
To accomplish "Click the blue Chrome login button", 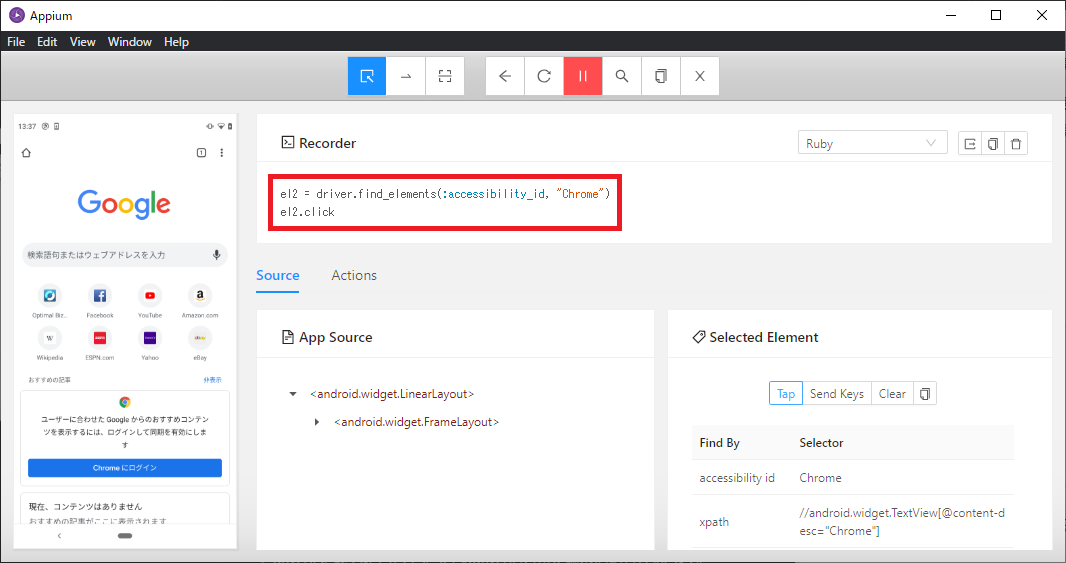I will [x=125, y=468].
